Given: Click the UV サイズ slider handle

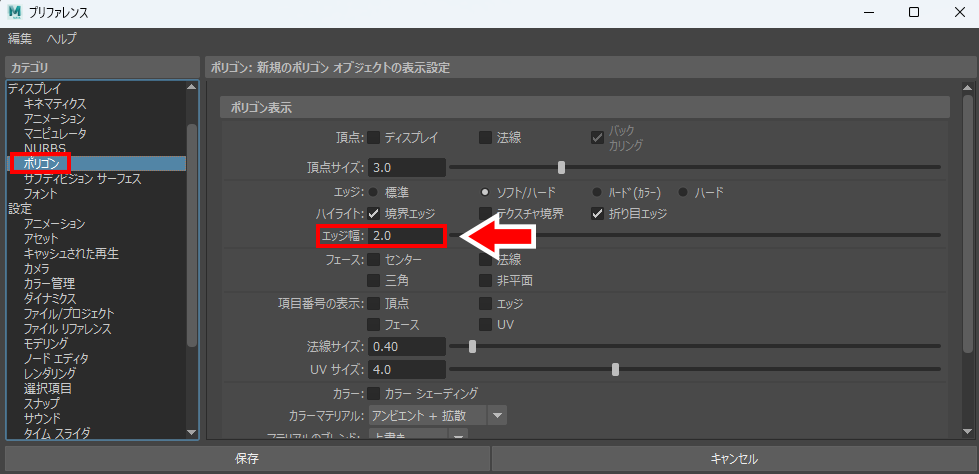Looking at the screenshot, I should pyautogui.click(x=615, y=369).
